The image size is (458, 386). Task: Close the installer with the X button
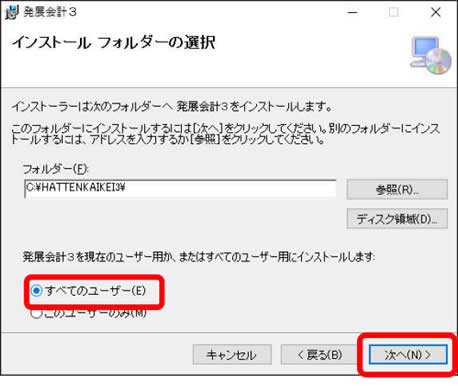pos(436,13)
